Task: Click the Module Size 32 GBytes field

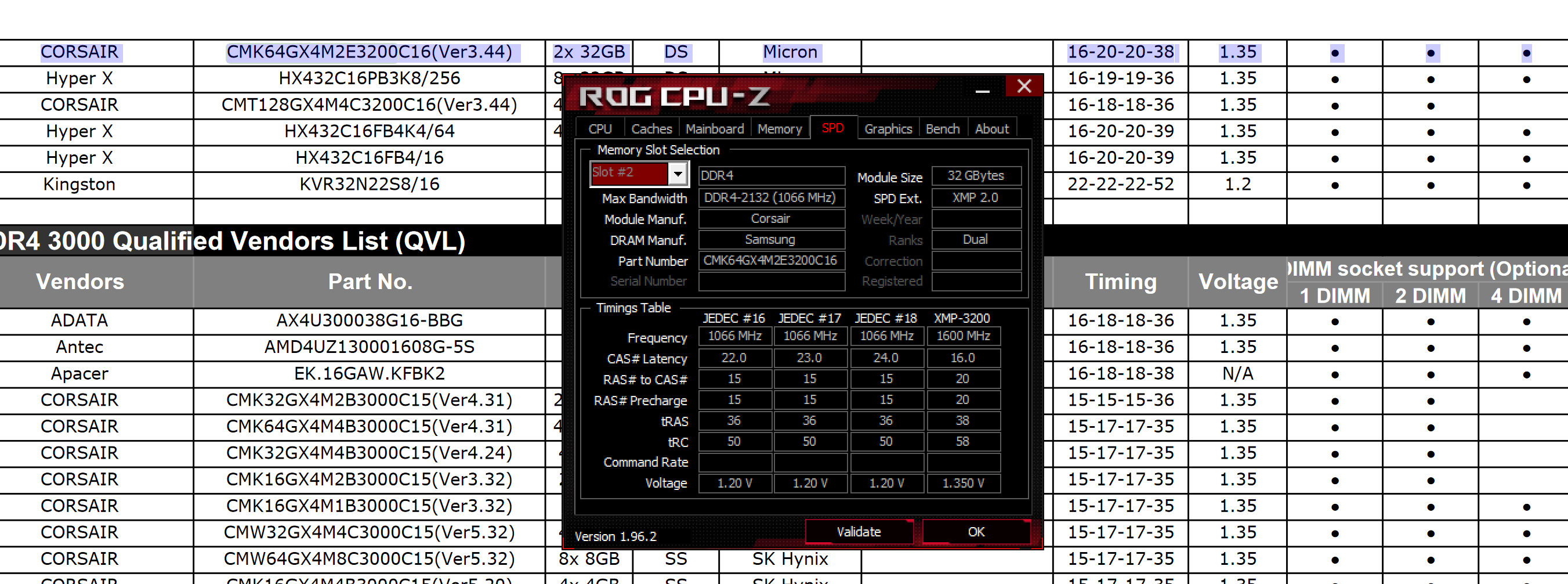Action: 976,175
